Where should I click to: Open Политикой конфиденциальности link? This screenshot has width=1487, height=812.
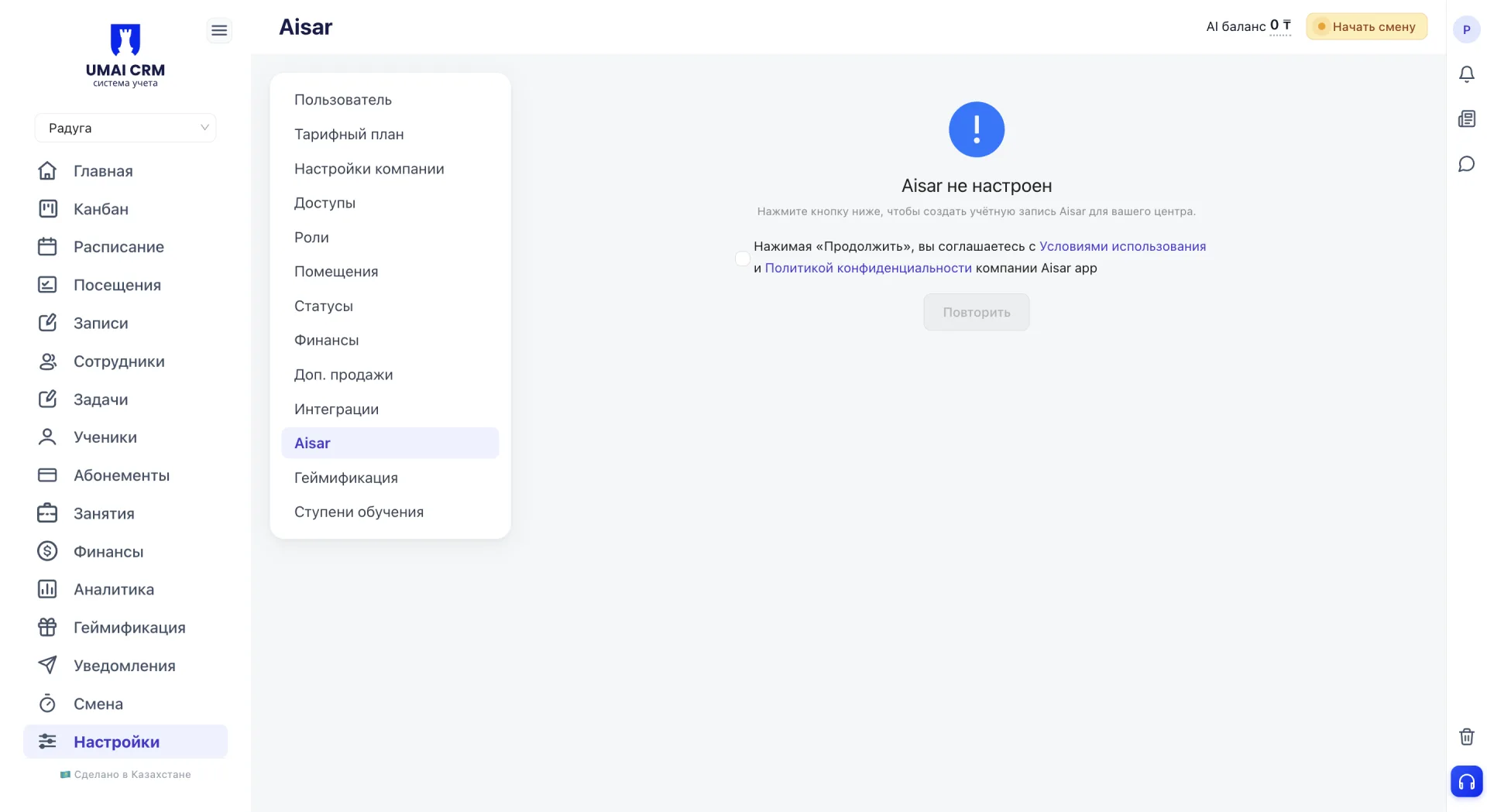[868, 268]
